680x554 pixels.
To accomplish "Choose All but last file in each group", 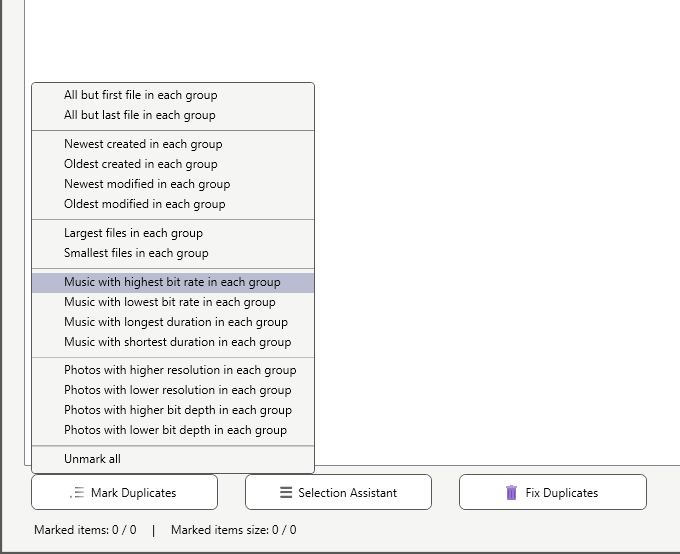I will click(x=173, y=115).
